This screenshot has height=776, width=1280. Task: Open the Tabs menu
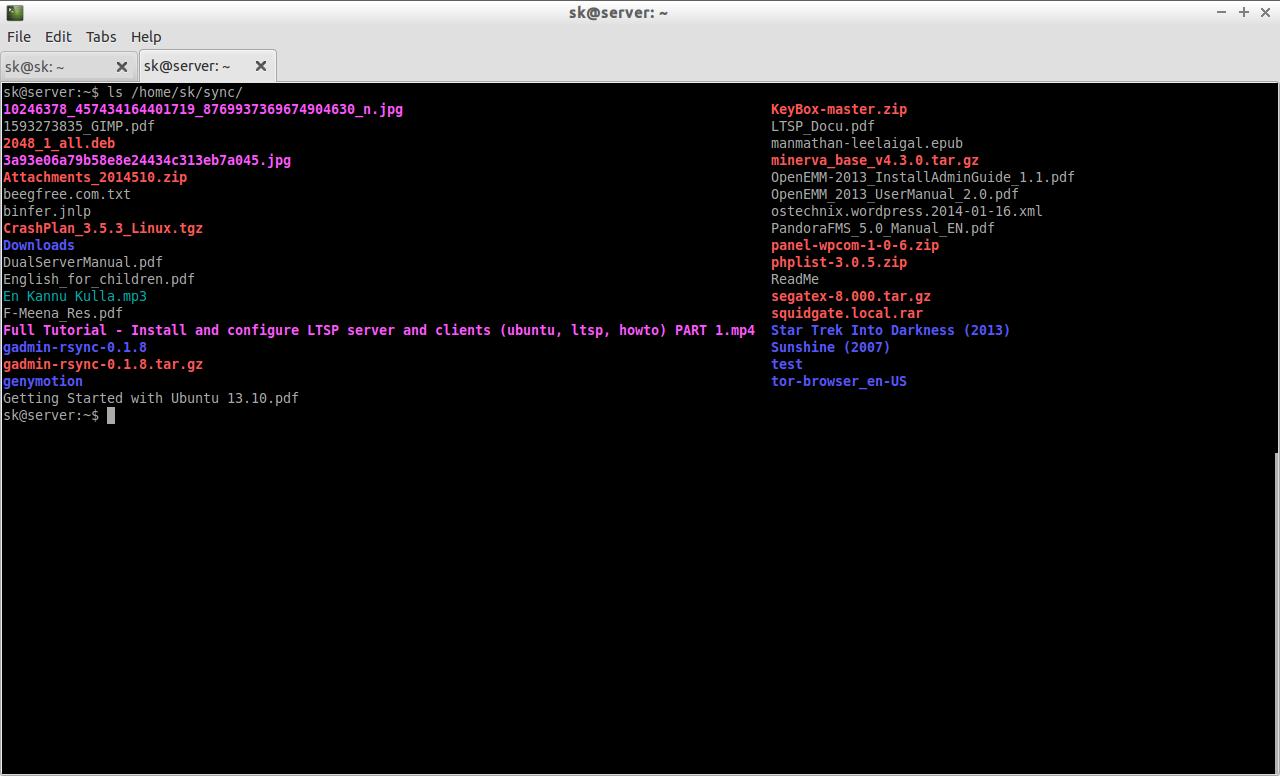click(101, 36)
